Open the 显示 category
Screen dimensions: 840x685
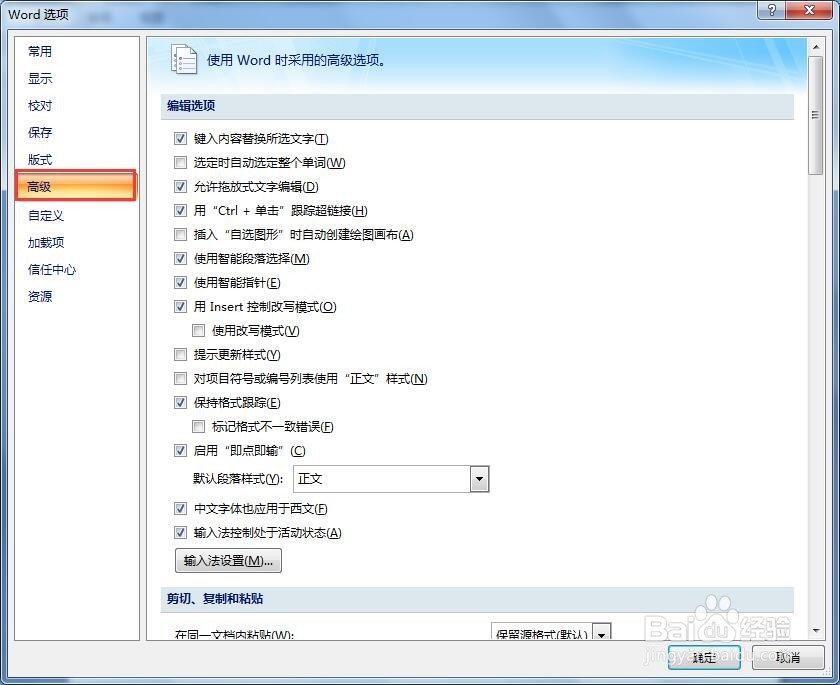click(40, 79)
